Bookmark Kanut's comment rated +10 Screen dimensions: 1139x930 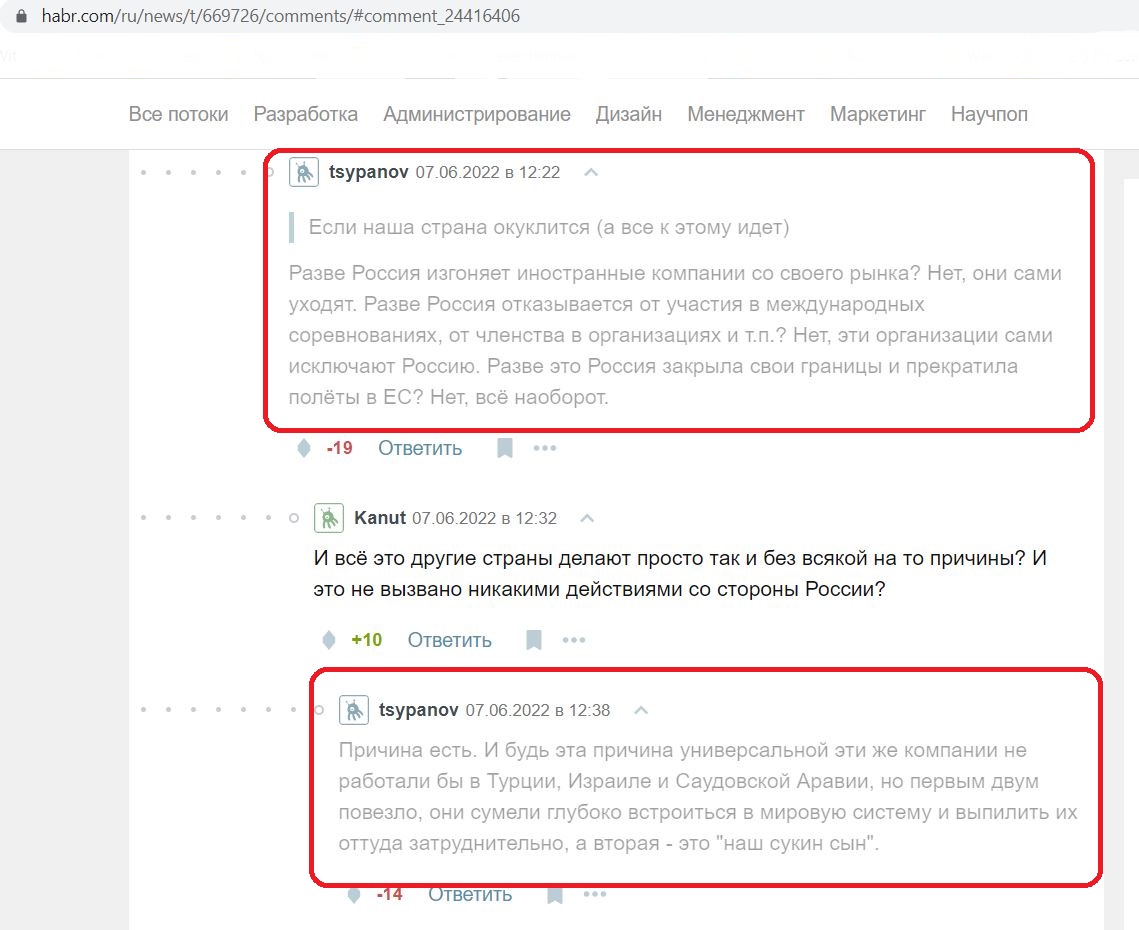(x=534, y=640)
